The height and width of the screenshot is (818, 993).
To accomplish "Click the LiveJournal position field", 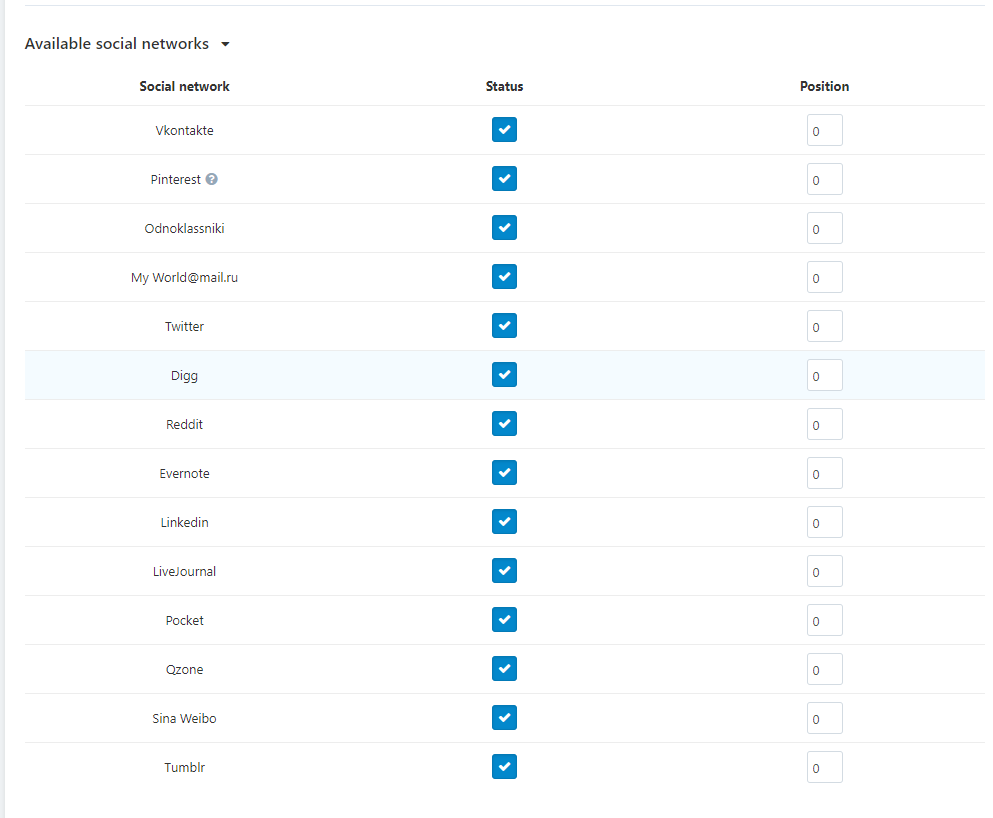I will coord(825,571).
